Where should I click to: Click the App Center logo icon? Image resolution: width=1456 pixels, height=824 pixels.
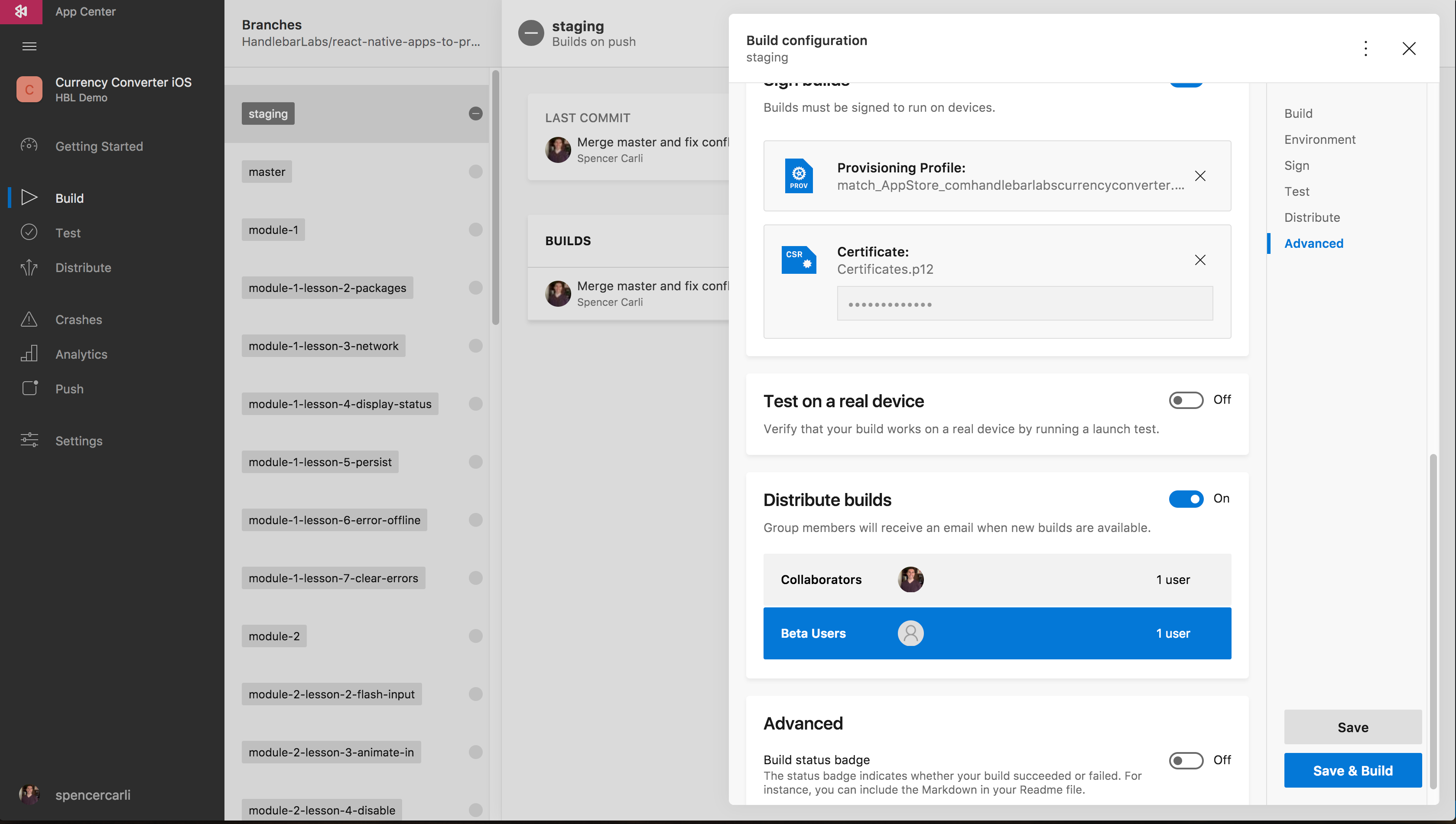(21, 11)
